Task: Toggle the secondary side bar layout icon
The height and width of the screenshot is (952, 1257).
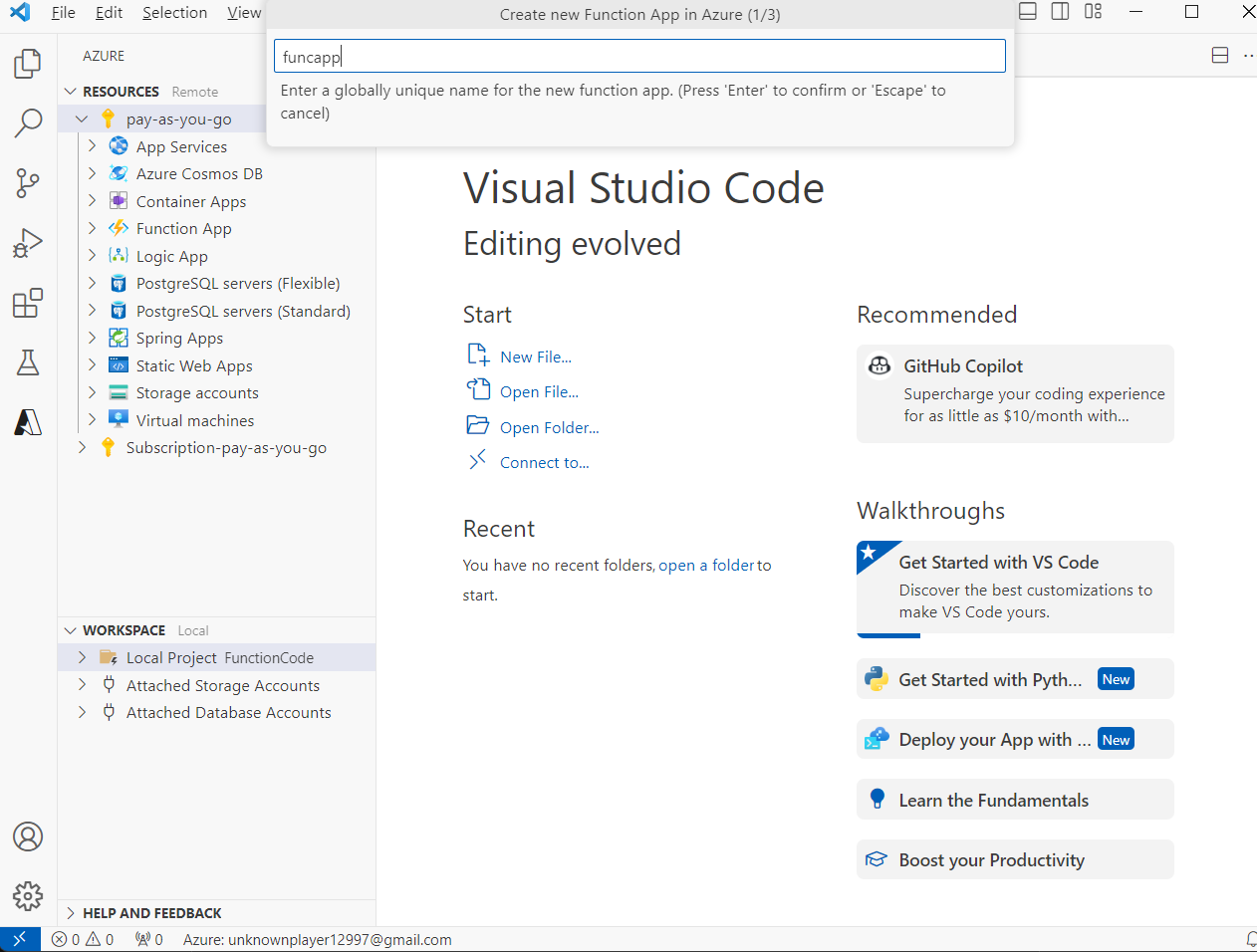Action: 1061,12
